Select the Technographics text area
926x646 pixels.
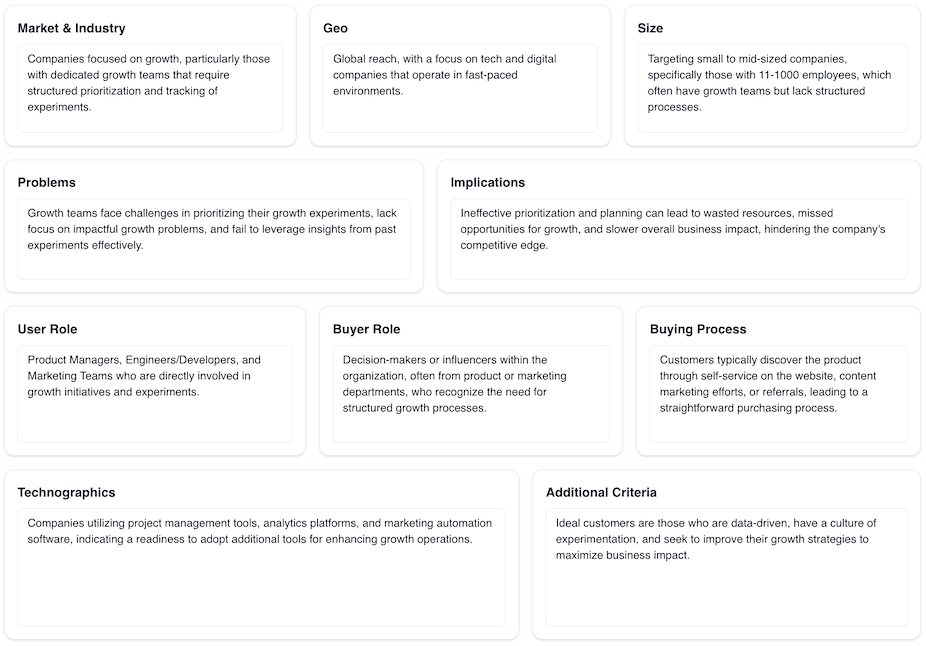[261, 567]
